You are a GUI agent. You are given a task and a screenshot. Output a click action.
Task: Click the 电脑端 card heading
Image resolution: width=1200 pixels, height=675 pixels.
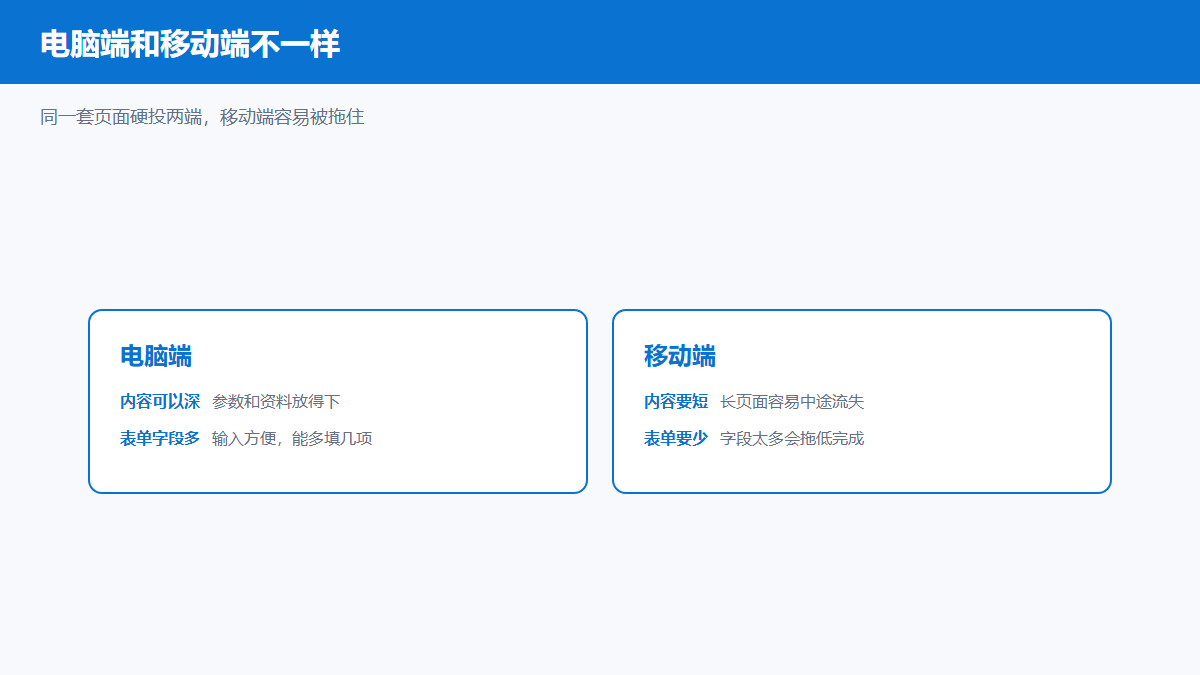156,356
